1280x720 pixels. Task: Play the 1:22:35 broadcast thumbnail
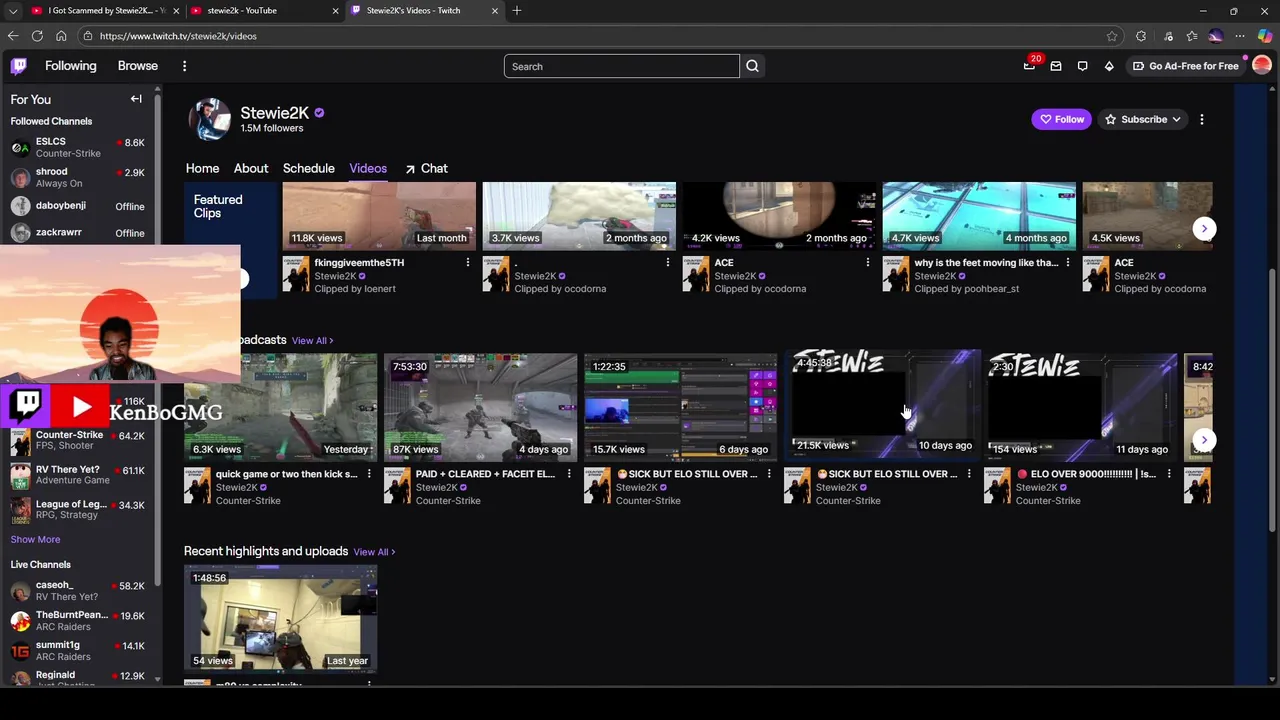(680, 407)
